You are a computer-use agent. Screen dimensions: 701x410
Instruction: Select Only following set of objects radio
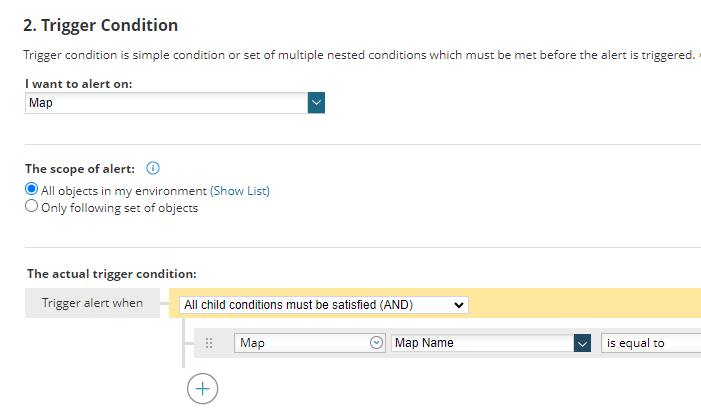32,207
